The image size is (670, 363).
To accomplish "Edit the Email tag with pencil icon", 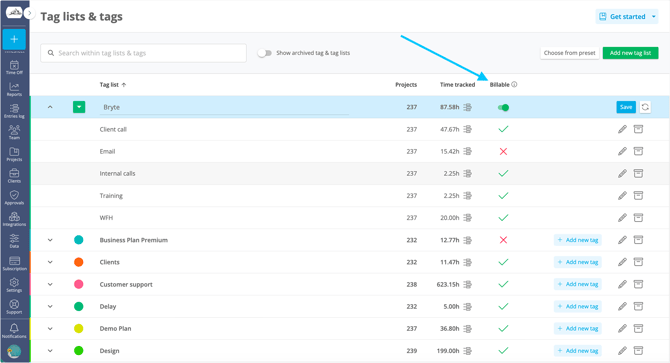I will click(622, 151).
